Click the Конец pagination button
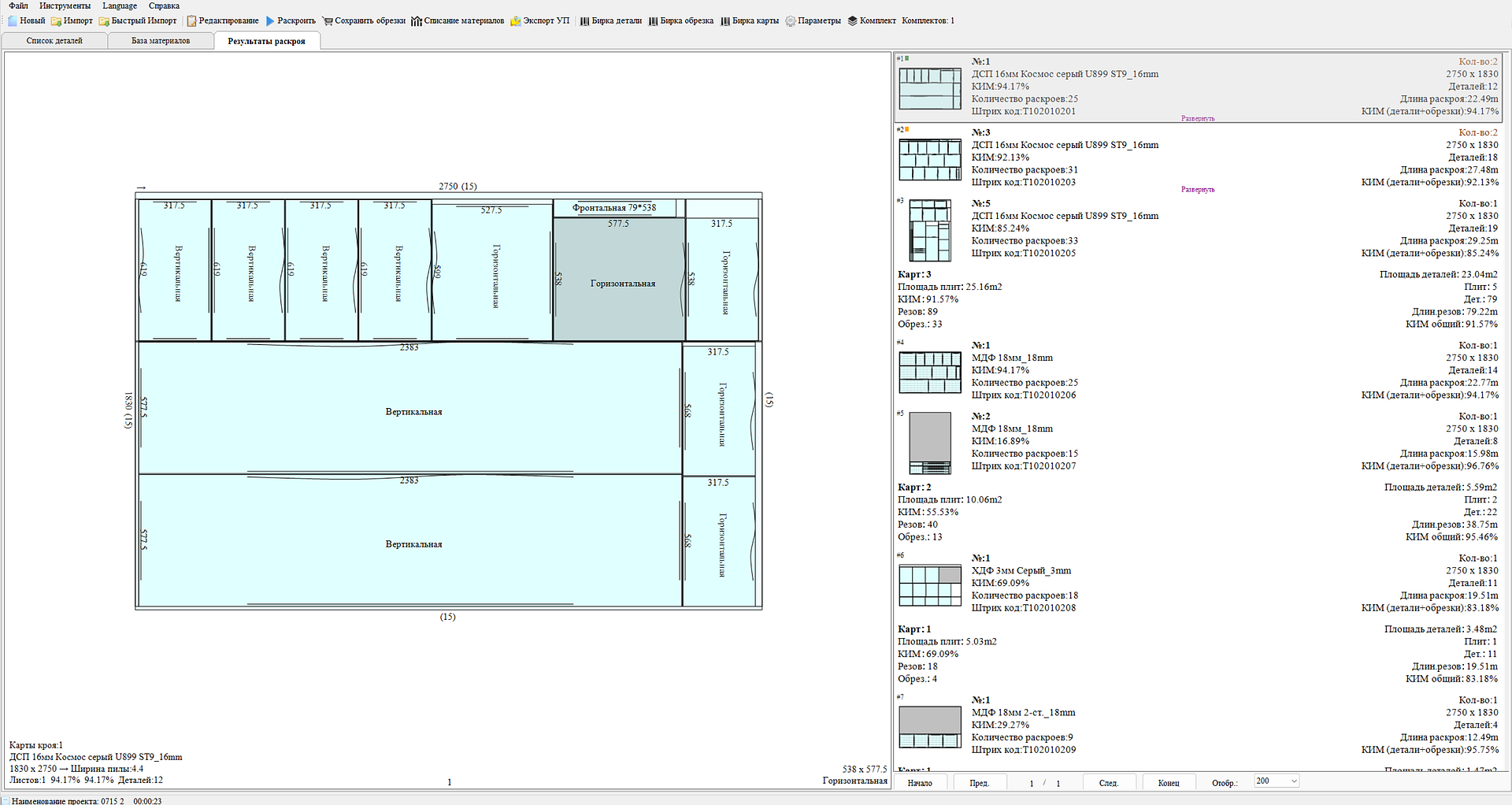Image resolution: width=1512 pixels, height=805 pixels. pos(1169,782)
